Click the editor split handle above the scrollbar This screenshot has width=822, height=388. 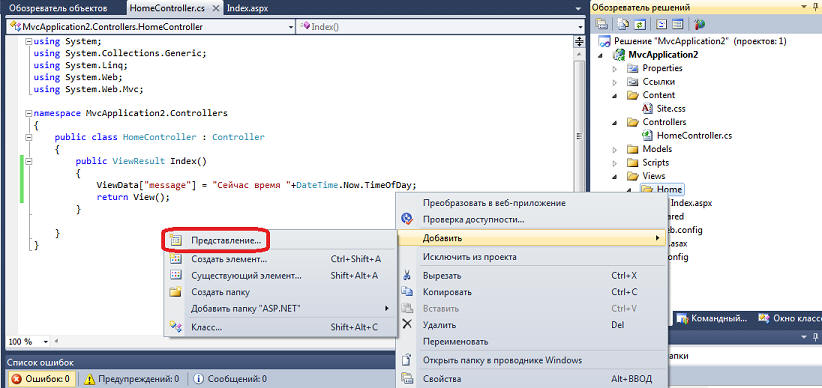tap(579, 42)
